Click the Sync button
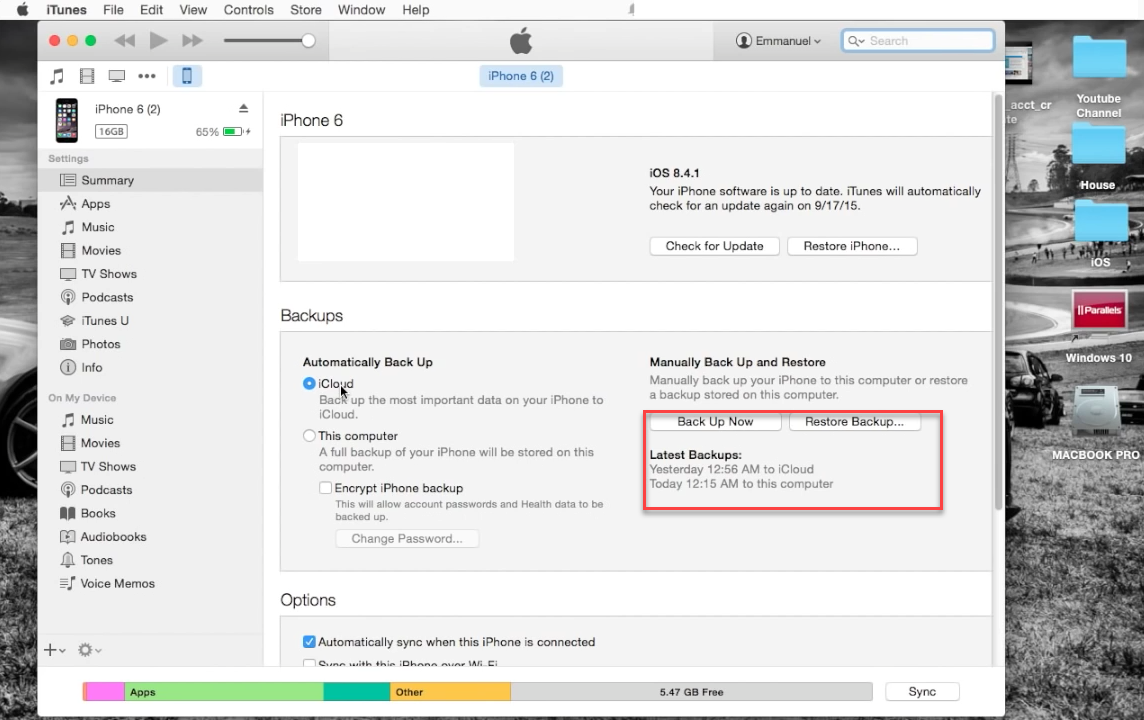This screenshot has width=1144, height=720. [922, 692]
